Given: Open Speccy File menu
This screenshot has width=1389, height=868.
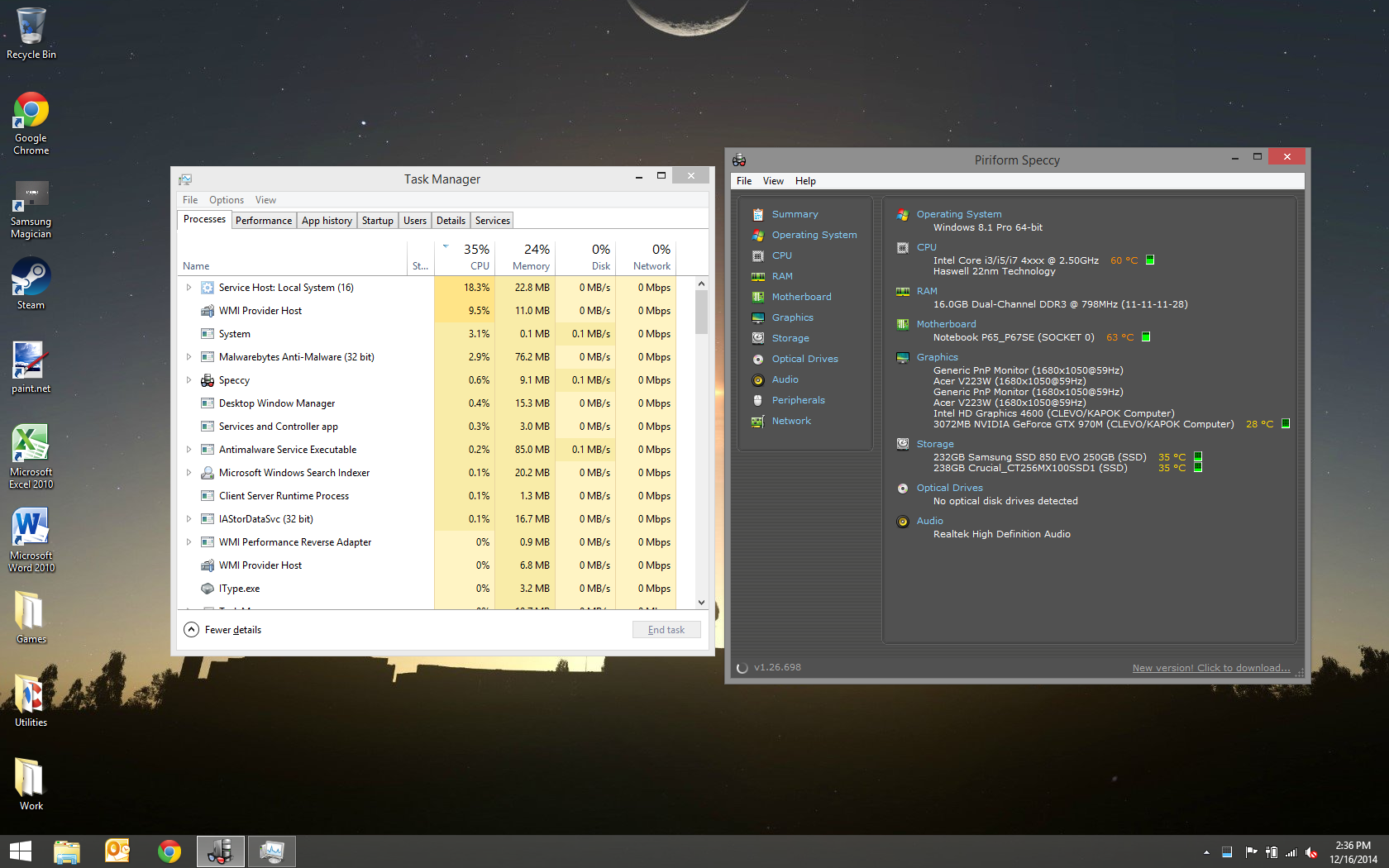Looking at the screenshot, I should [x=744, y=181].
